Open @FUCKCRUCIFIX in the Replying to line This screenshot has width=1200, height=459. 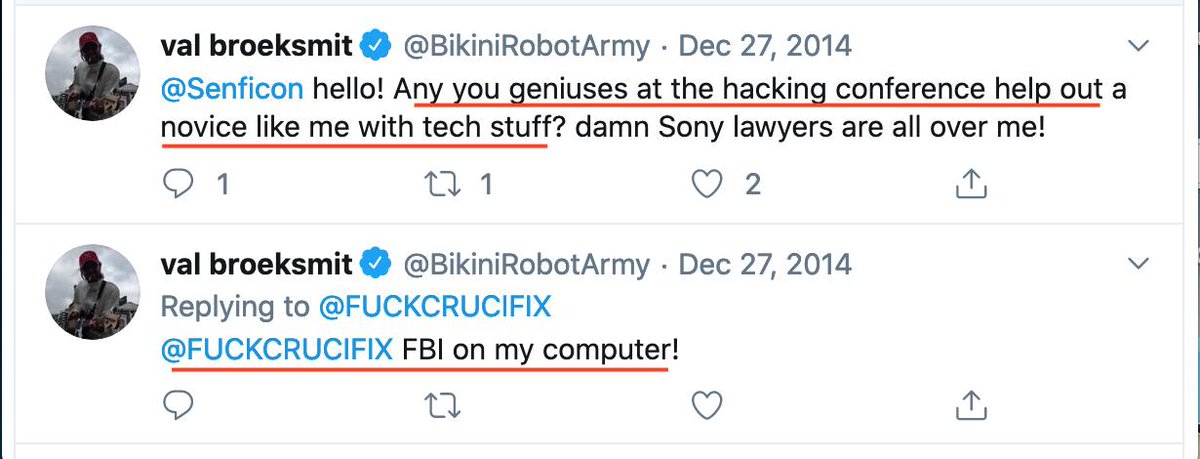[x=434, y=307]
